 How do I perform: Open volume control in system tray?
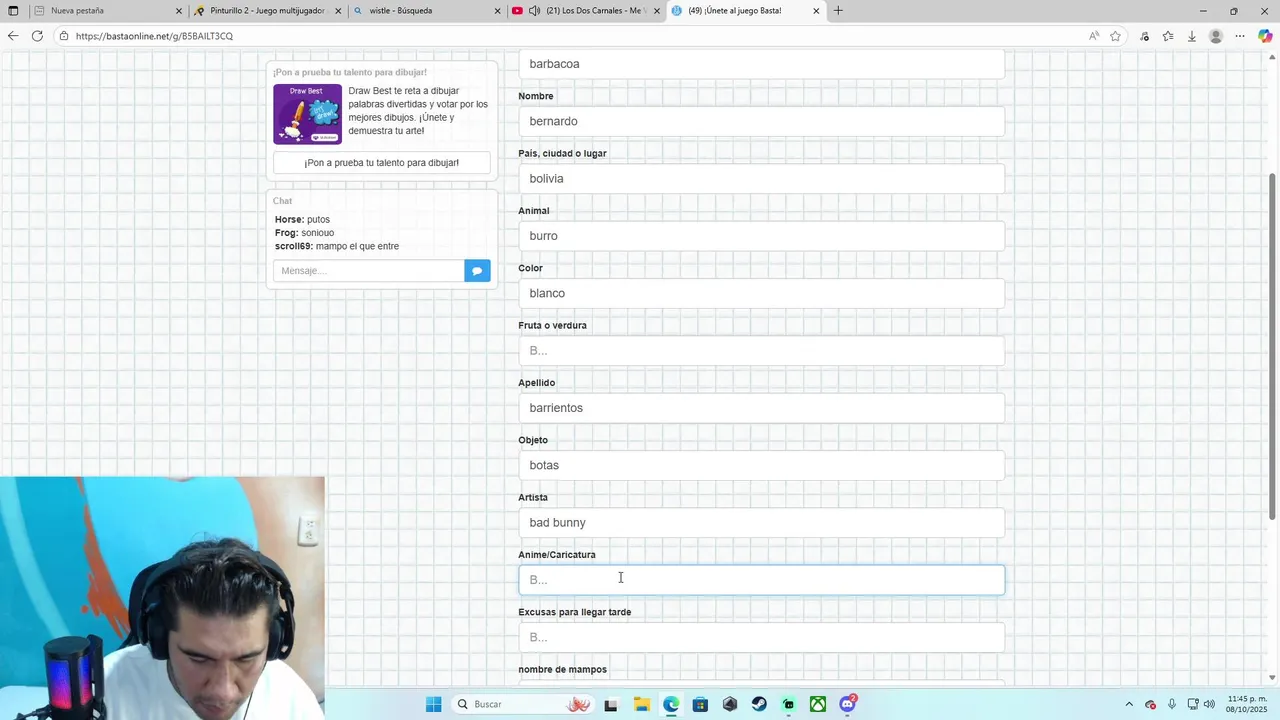coord(1209,704)
